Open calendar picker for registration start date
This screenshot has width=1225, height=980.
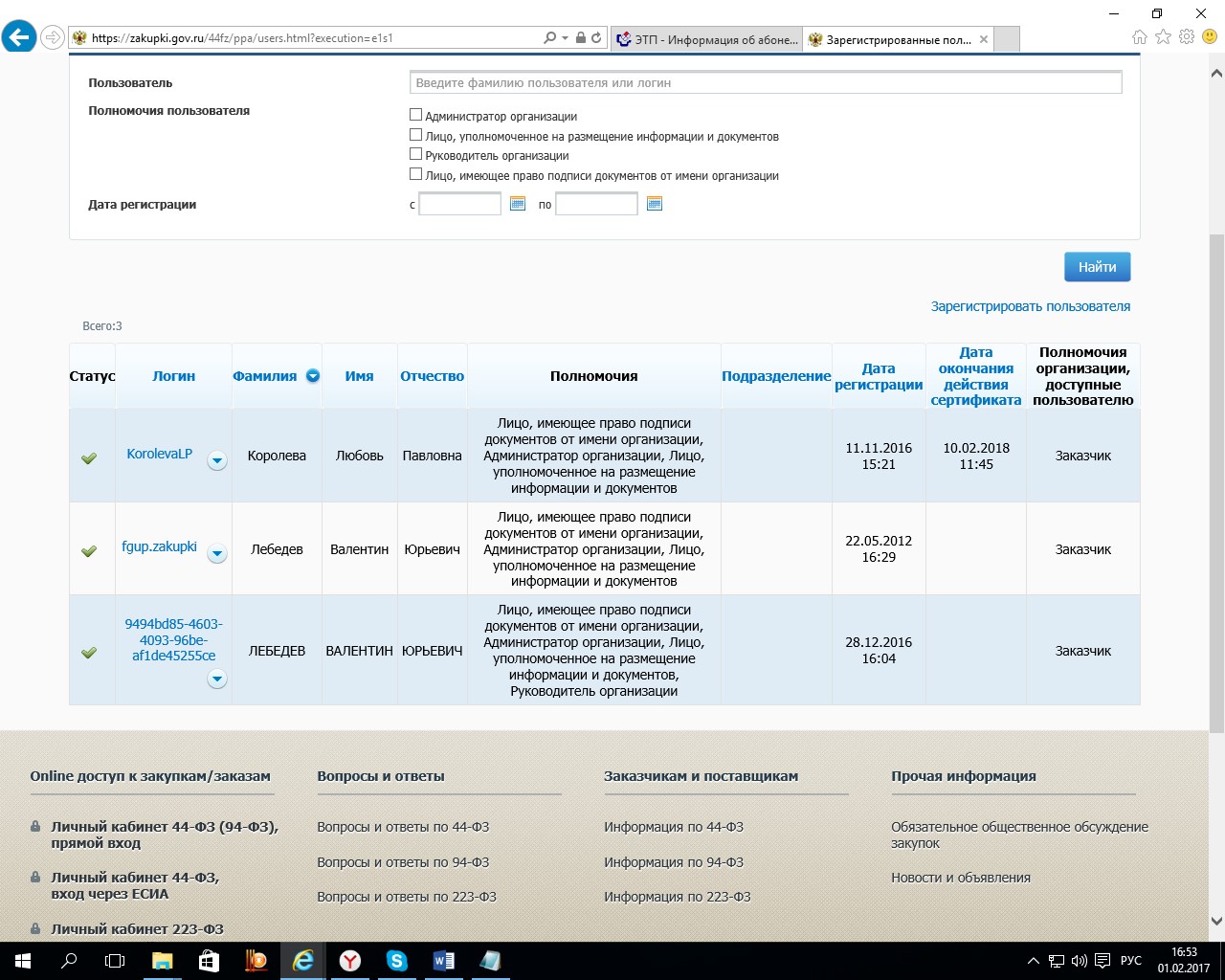518,204
